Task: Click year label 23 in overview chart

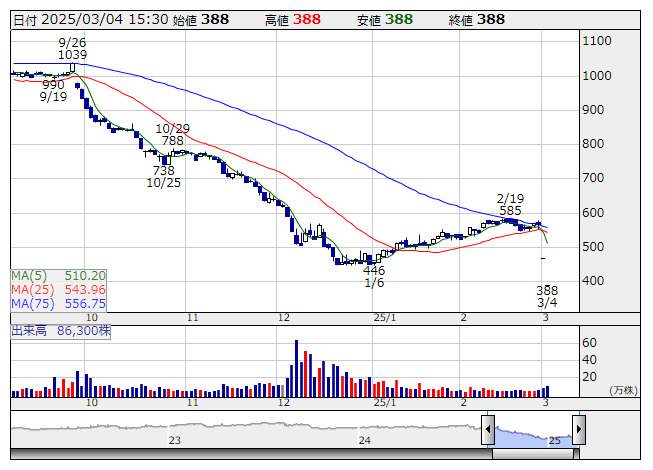Action: [174, 440]
